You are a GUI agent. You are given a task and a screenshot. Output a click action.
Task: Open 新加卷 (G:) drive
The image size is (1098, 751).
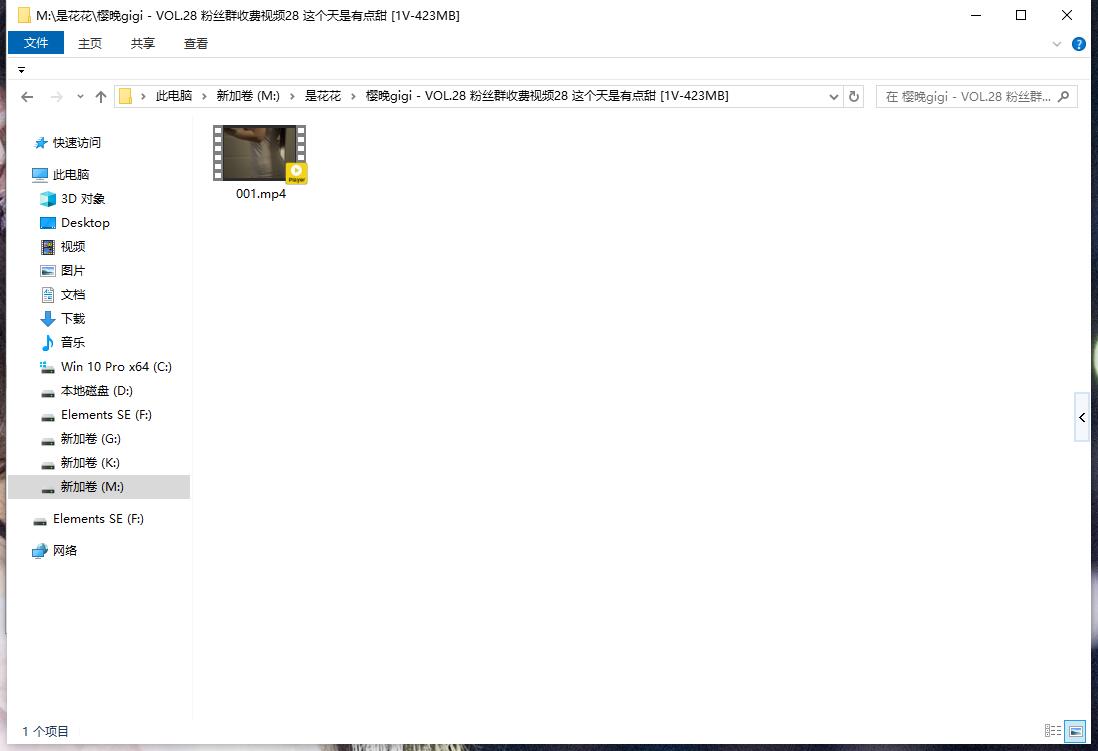(x=90, y=439)
